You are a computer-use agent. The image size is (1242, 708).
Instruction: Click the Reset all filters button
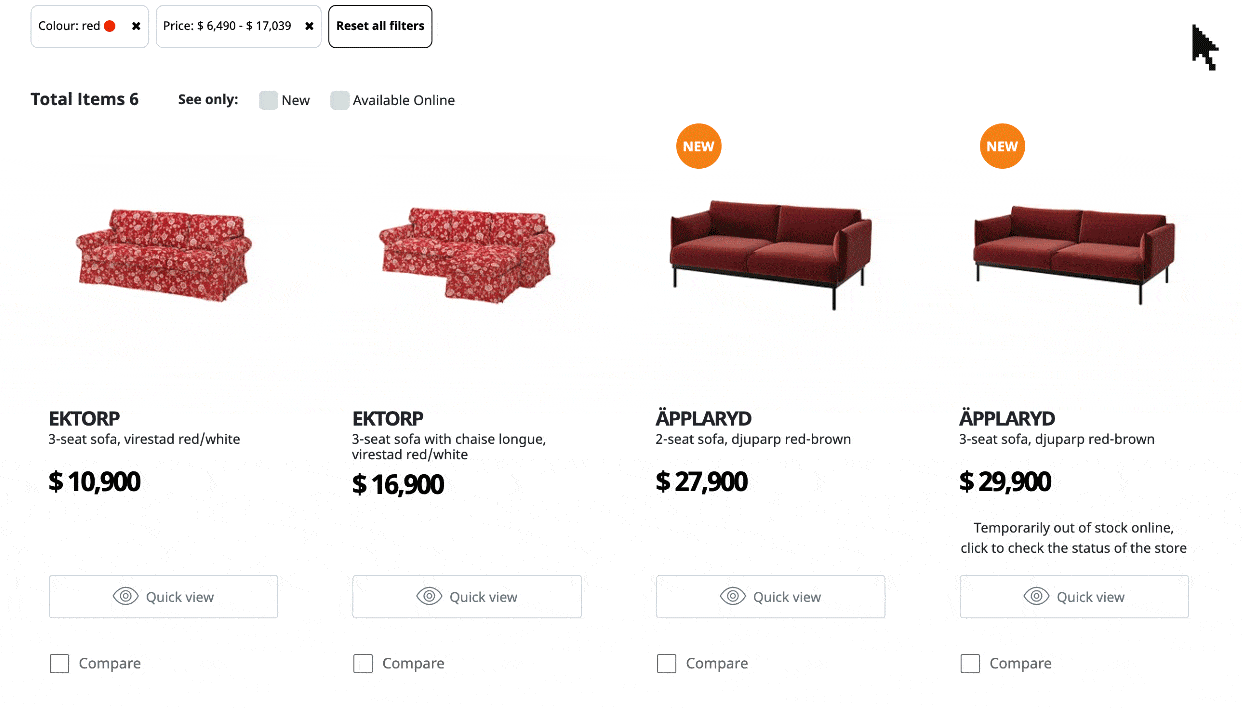380,26
